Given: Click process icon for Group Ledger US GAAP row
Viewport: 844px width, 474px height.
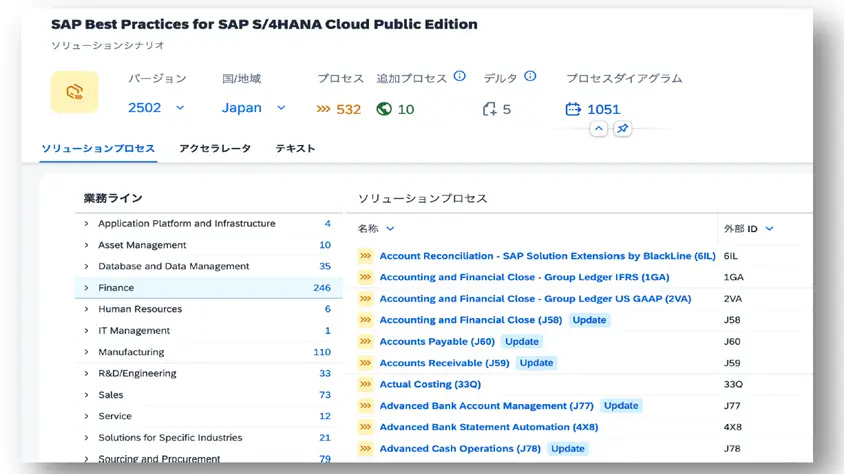Looking at the screenshot, I should click(365, 299).
